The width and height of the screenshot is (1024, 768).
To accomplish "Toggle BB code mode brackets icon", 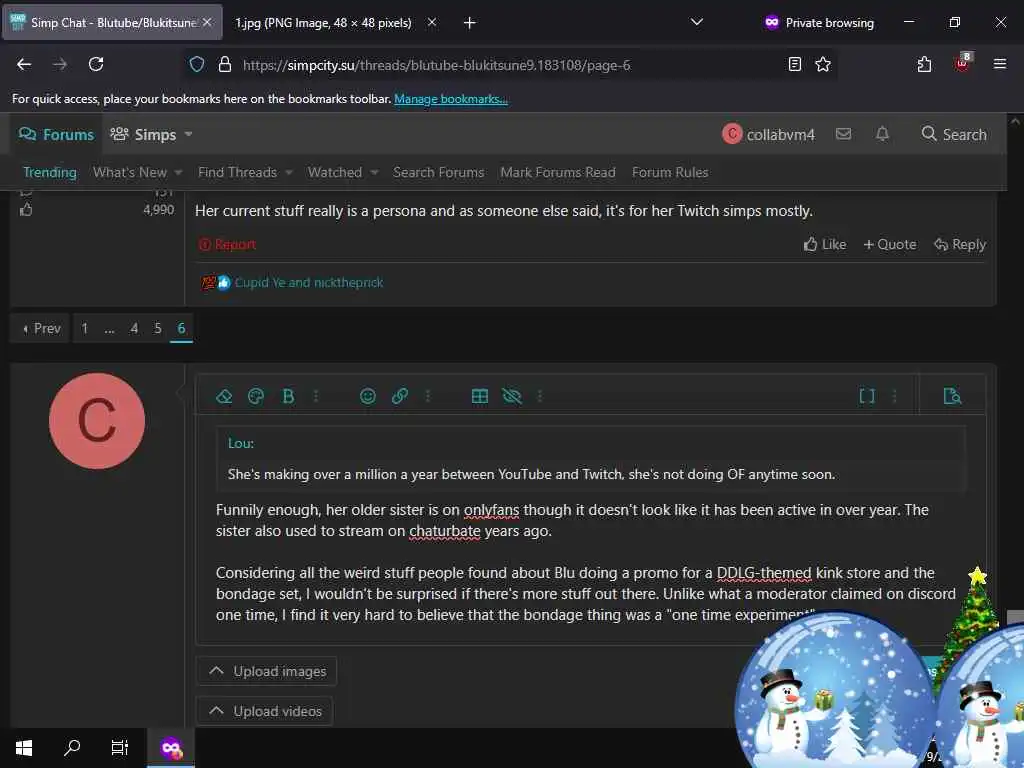I will click(867, 396).
